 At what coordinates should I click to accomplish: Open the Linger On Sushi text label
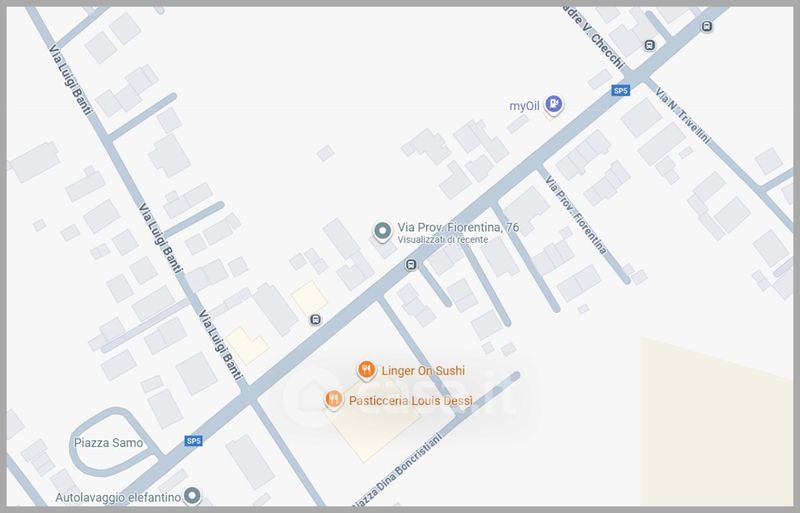[423, 371]
